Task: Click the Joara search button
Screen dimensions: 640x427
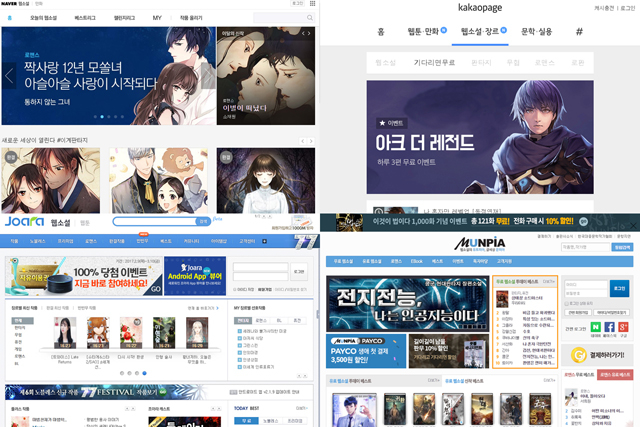Action: 203,221
